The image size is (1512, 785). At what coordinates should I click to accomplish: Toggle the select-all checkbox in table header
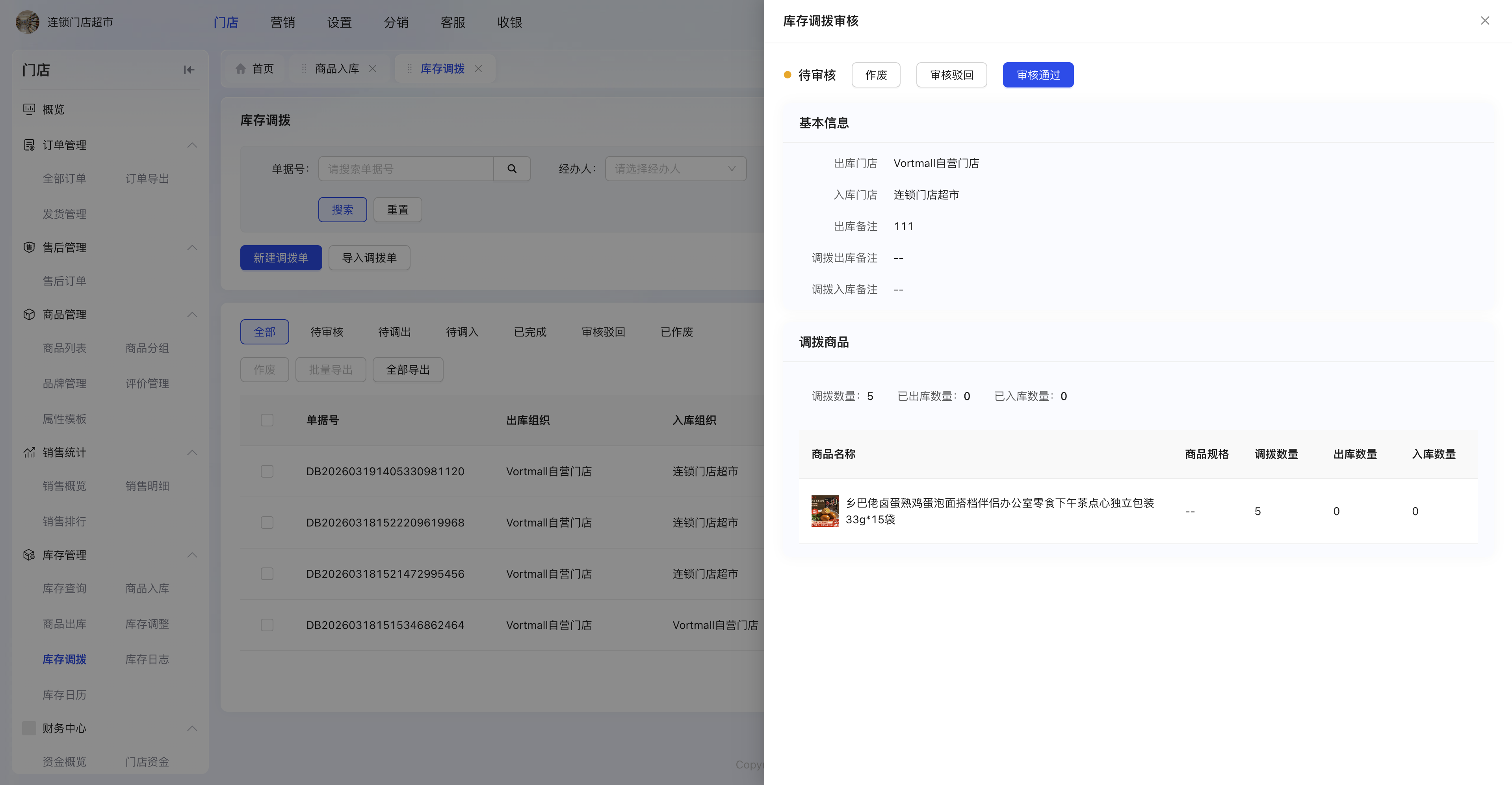[x=267, y=420]
